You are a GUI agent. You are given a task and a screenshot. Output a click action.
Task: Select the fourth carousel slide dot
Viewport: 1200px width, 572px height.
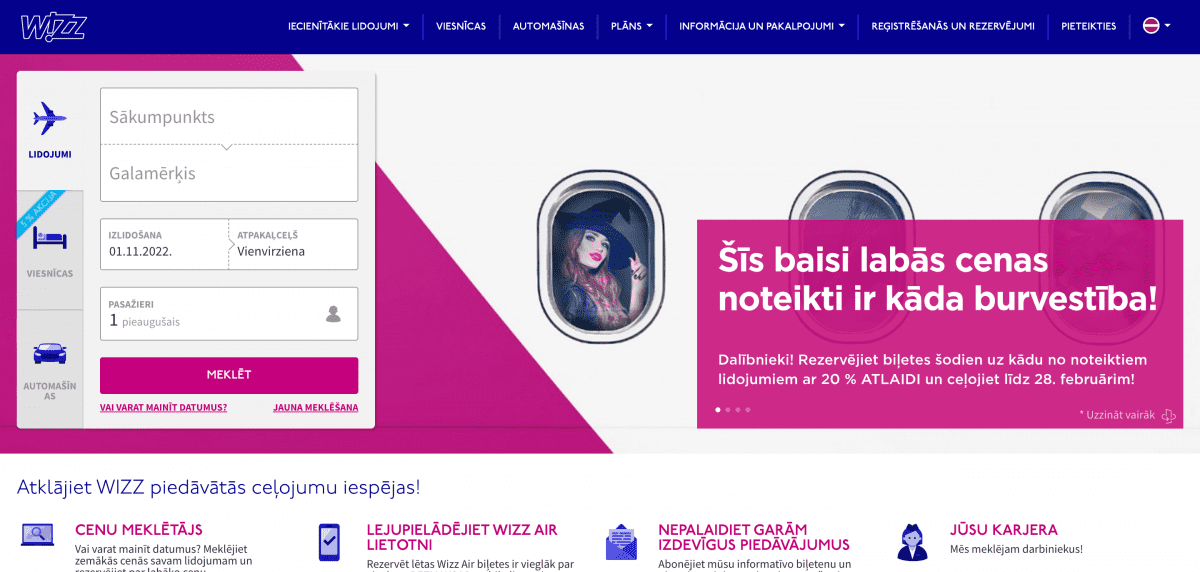pyautogui.click(x=747, y=410)
